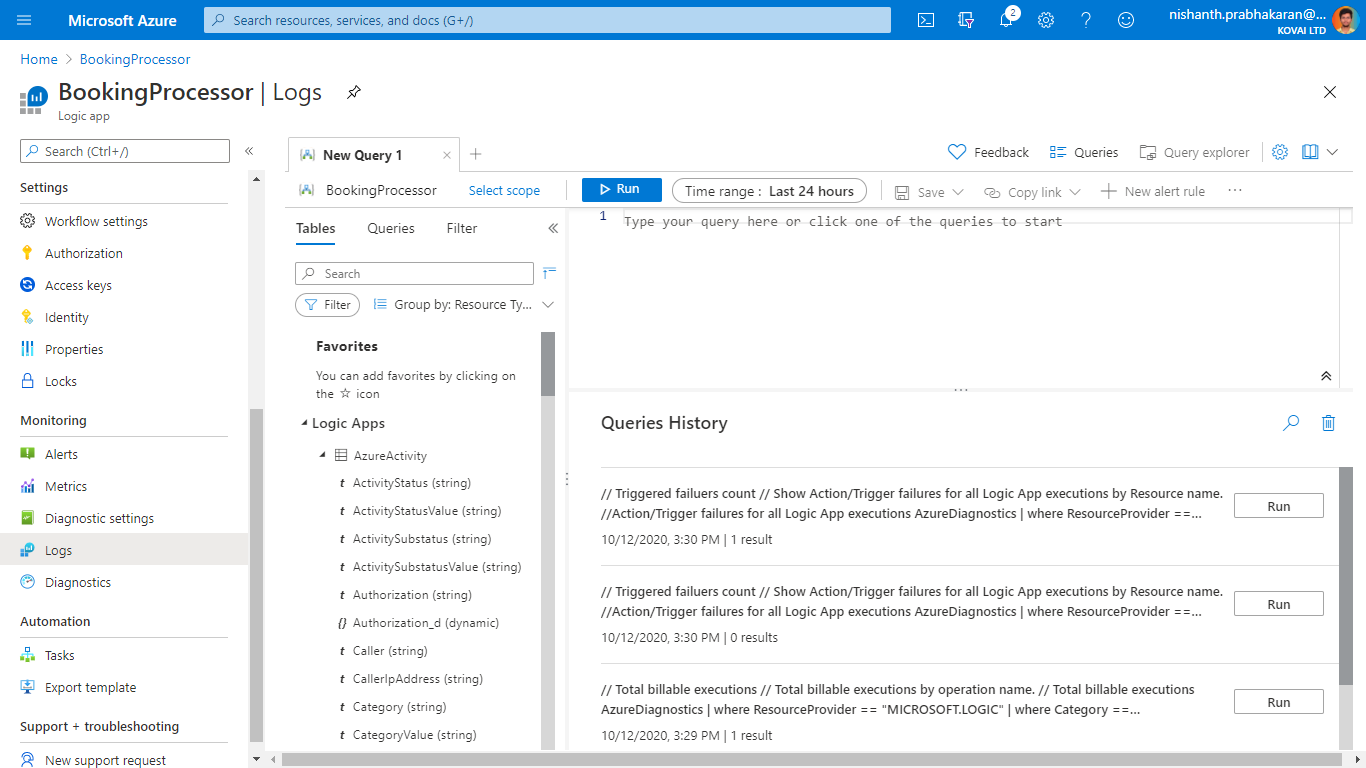
Task: Open Export template in sidebar
Action: 90,687
